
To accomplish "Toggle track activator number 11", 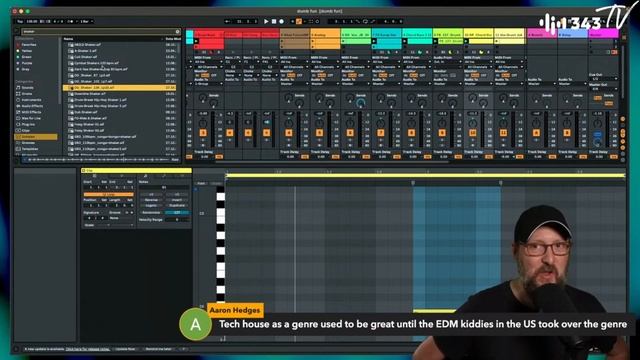I will 503,133.
